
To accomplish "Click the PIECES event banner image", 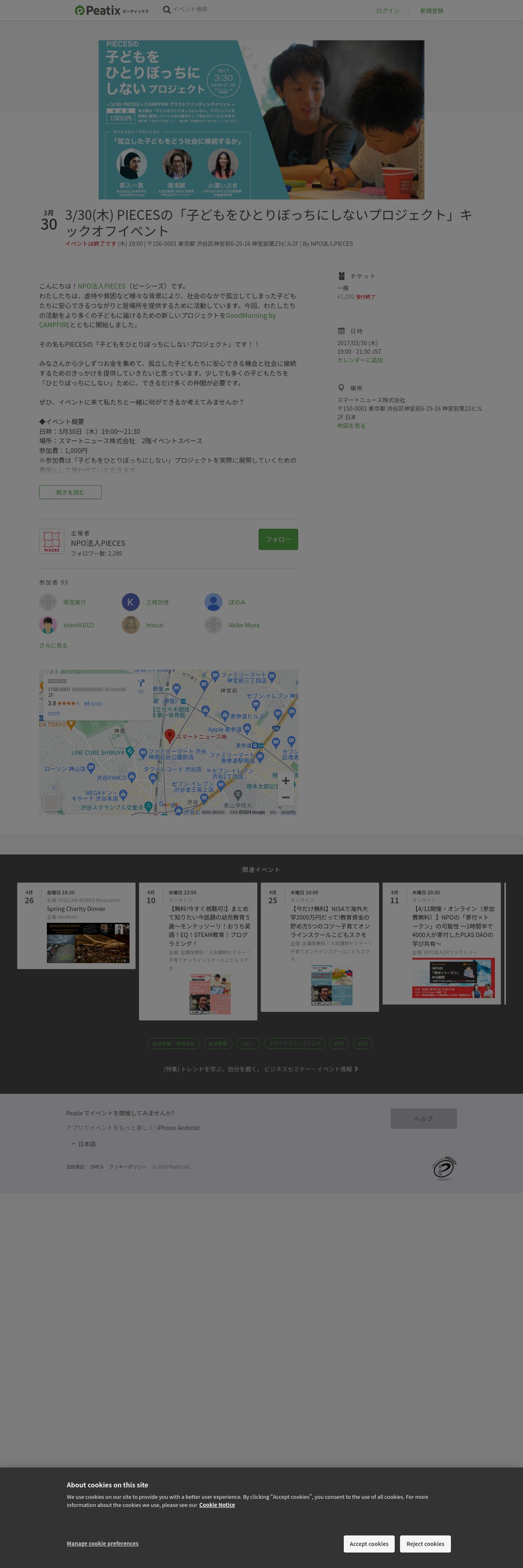I will click(x=261, y=120).
